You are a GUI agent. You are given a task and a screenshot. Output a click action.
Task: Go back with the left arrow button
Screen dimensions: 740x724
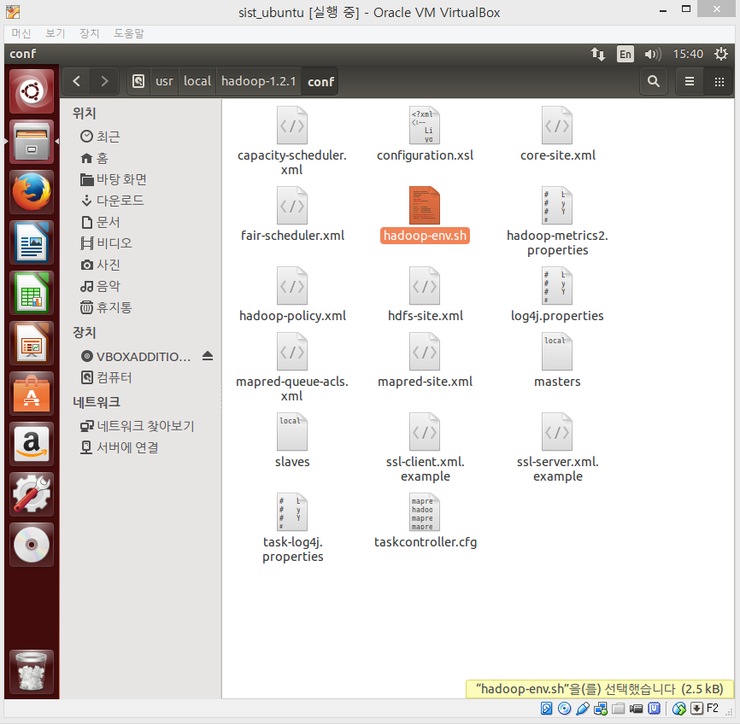point(77,81)
